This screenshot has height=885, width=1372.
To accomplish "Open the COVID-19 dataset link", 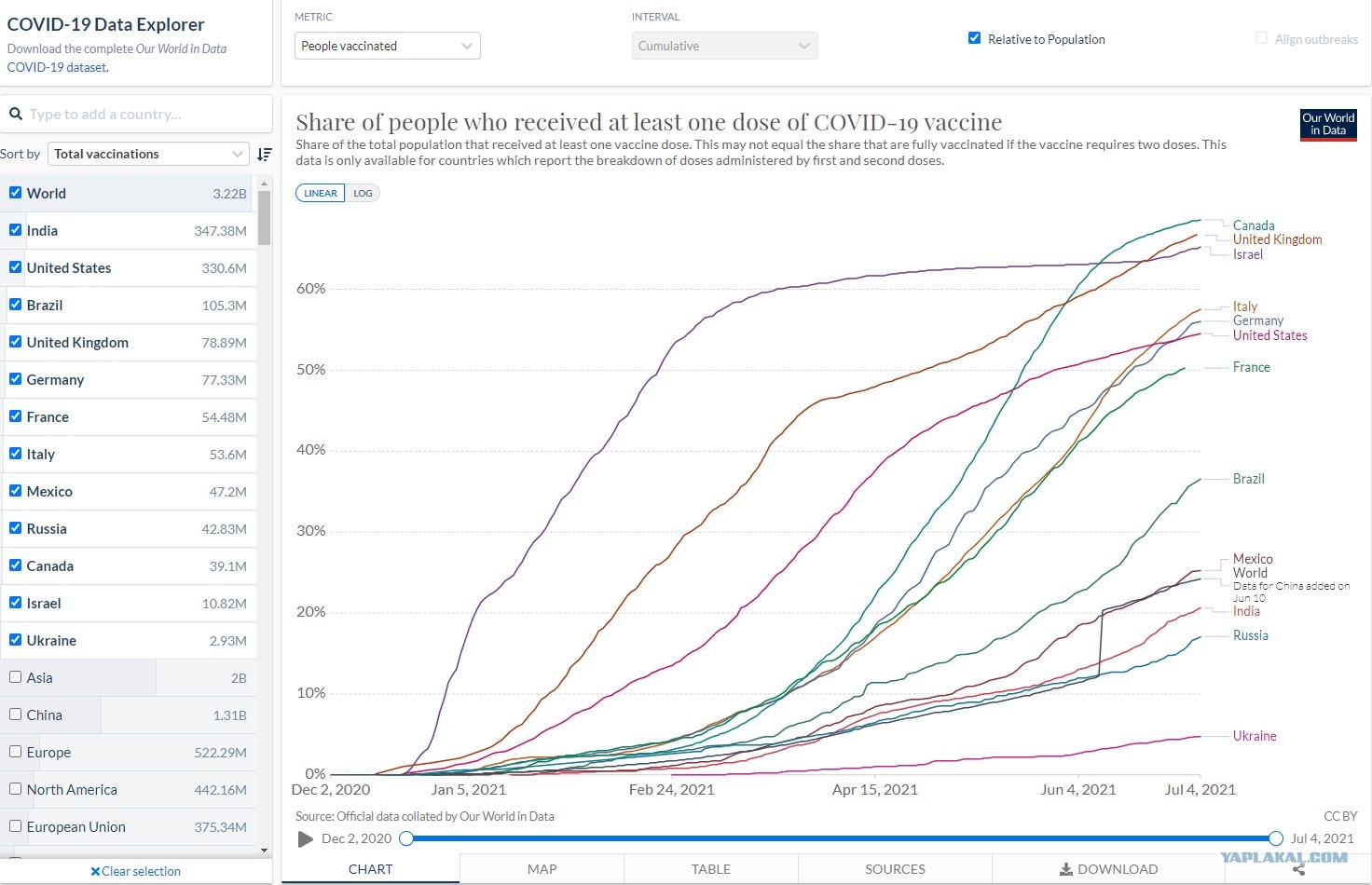I will [57, 67].
